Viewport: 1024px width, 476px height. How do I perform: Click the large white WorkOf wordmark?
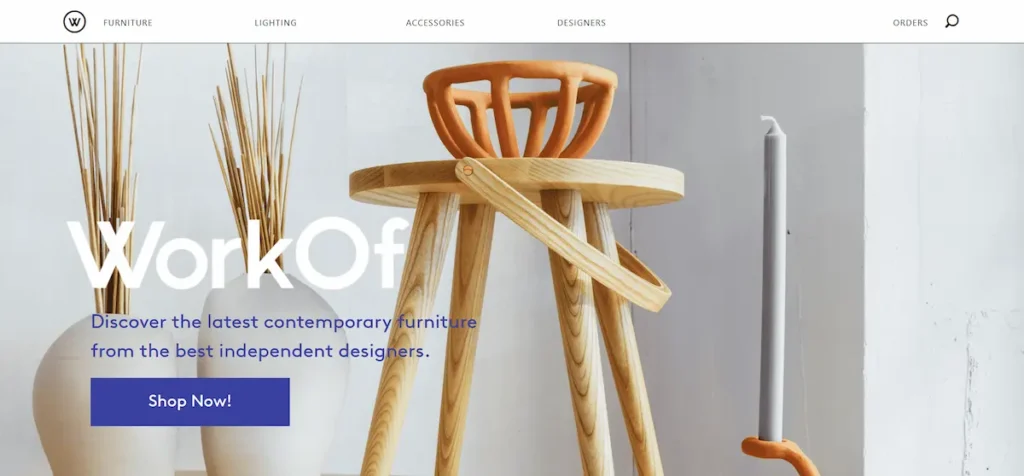coord(238,254)
